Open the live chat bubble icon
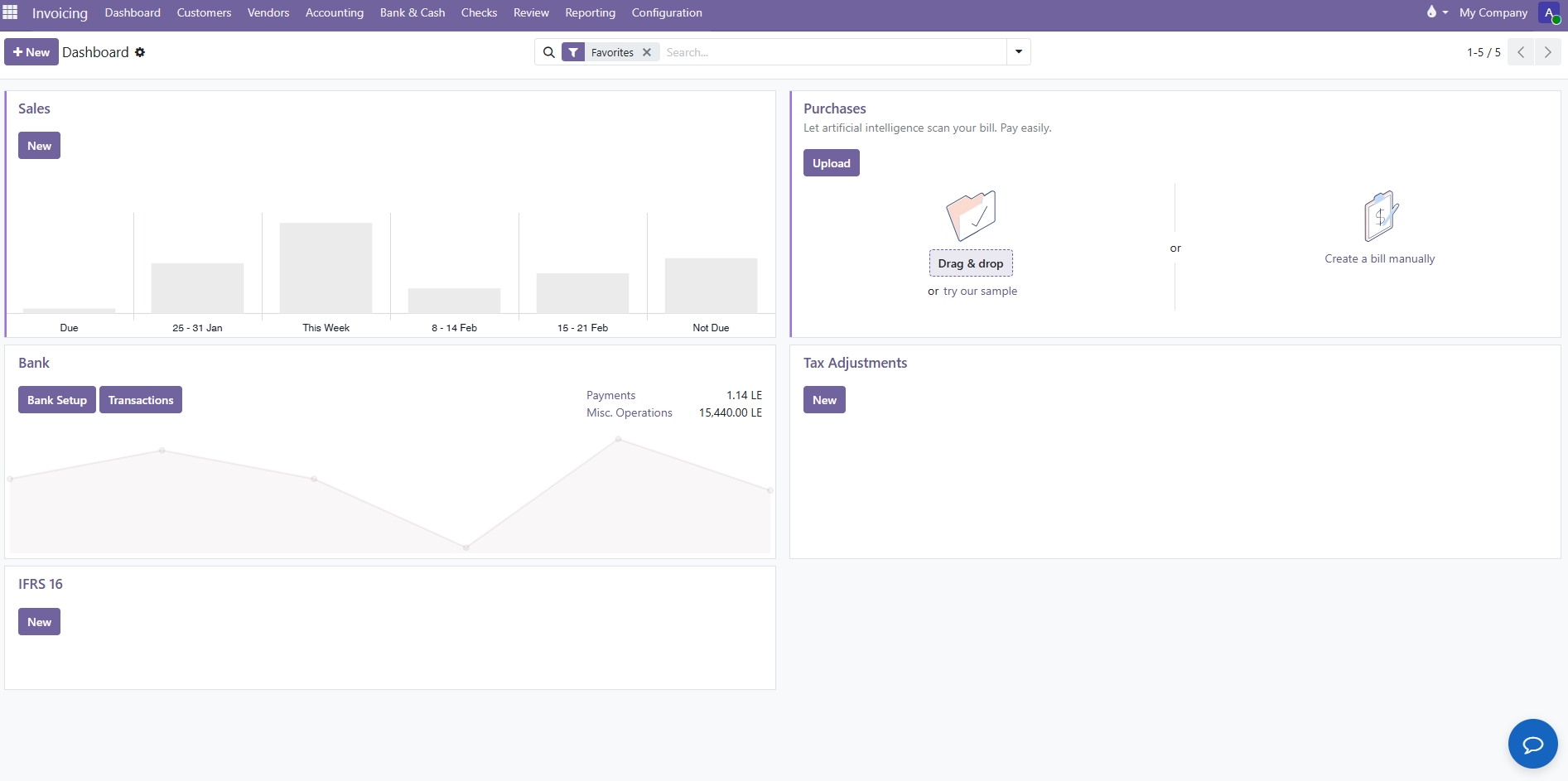The height and width of the screenshot is (781, 1568). [x=1532, y=744]
